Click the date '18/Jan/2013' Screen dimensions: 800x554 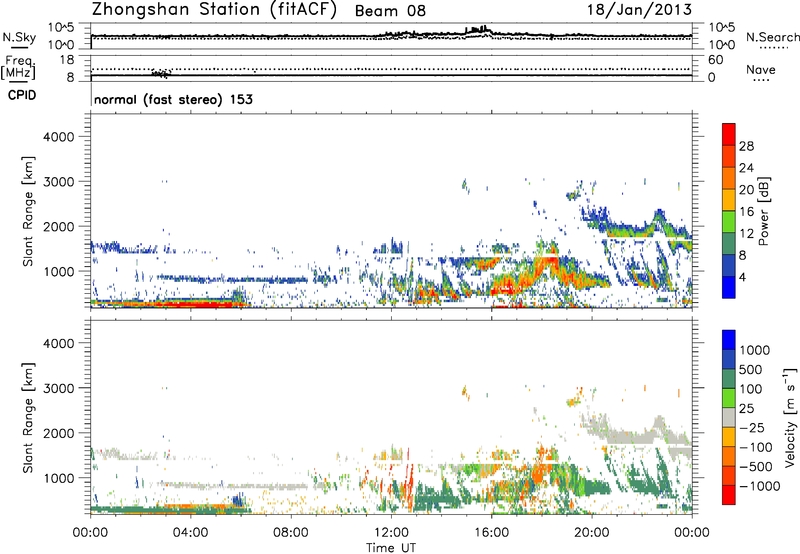639,9
